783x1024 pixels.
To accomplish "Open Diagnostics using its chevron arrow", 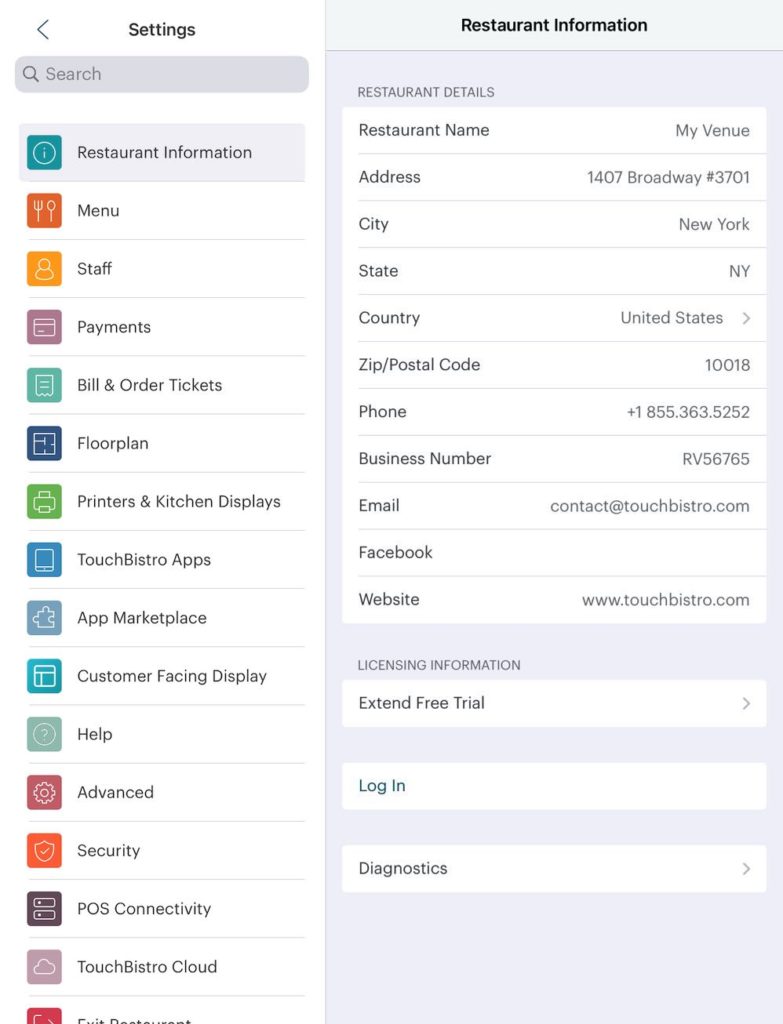I will point(746,869).
